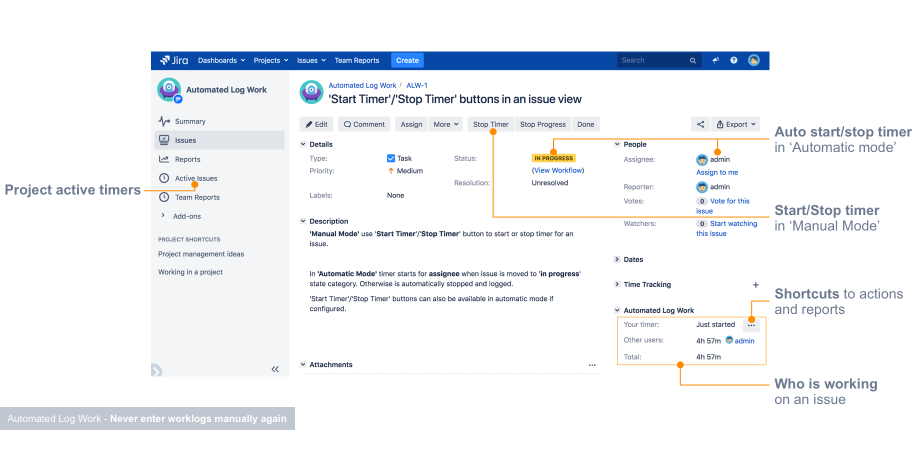Click the share icon button

click(700, 124)
